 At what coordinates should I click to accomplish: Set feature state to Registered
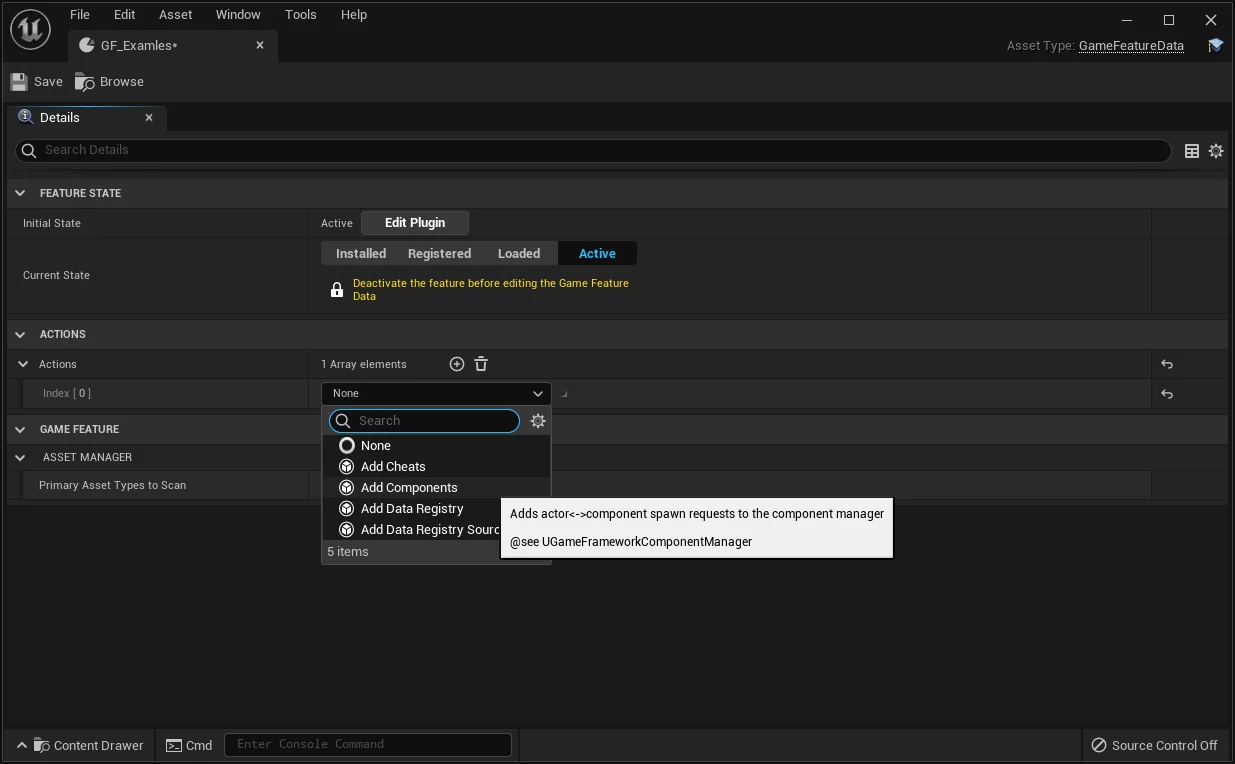[439, 254]
